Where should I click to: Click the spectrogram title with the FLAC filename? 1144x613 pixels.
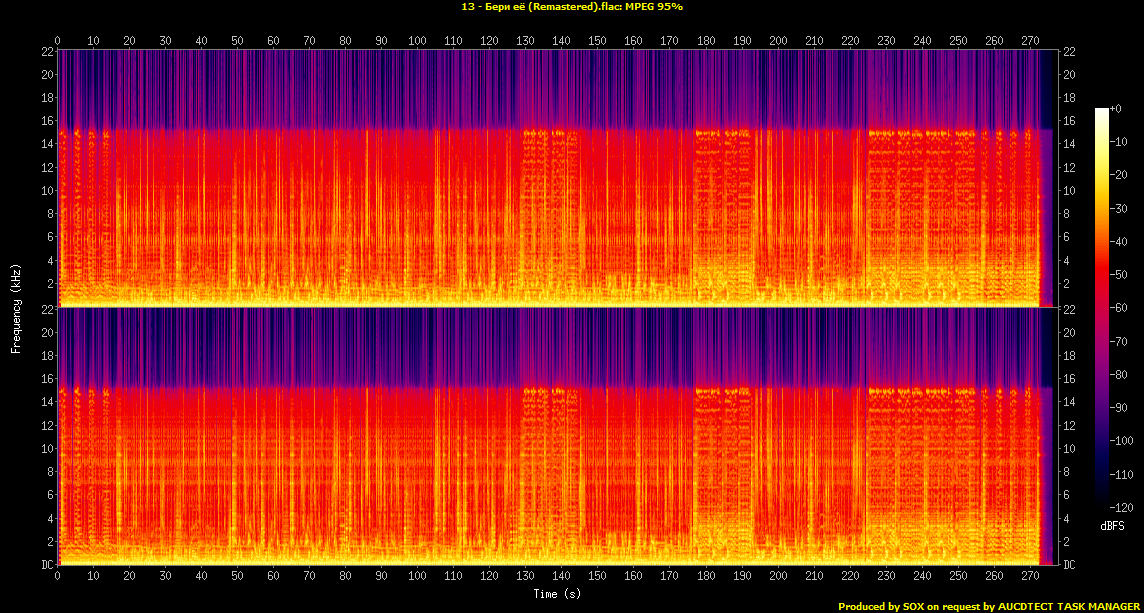(571, 6)
